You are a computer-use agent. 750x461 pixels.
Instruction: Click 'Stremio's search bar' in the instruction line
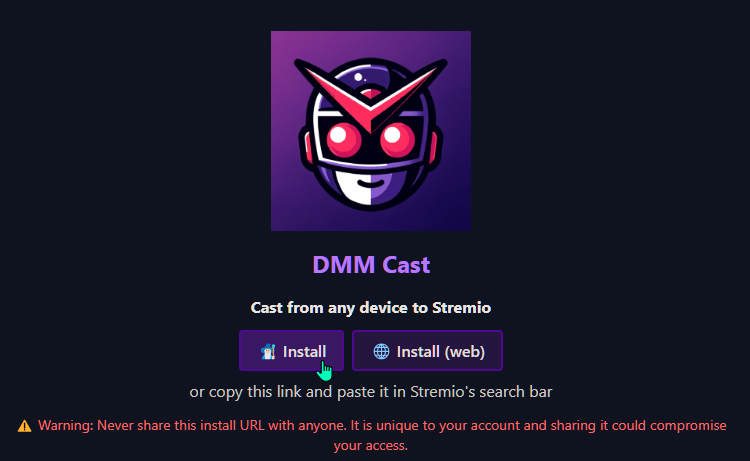[x=481, y=392]
